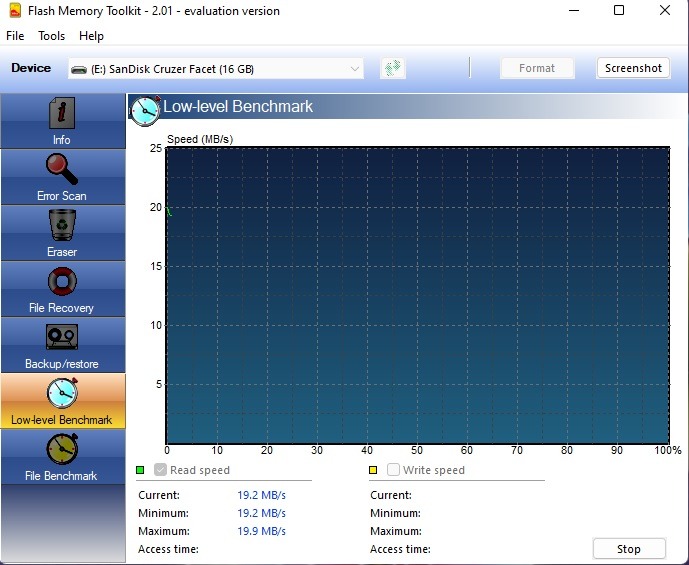This screenshot has height=565, width=689.
Task: Expand the Device dropdown arrow
Action: [355, 69]
